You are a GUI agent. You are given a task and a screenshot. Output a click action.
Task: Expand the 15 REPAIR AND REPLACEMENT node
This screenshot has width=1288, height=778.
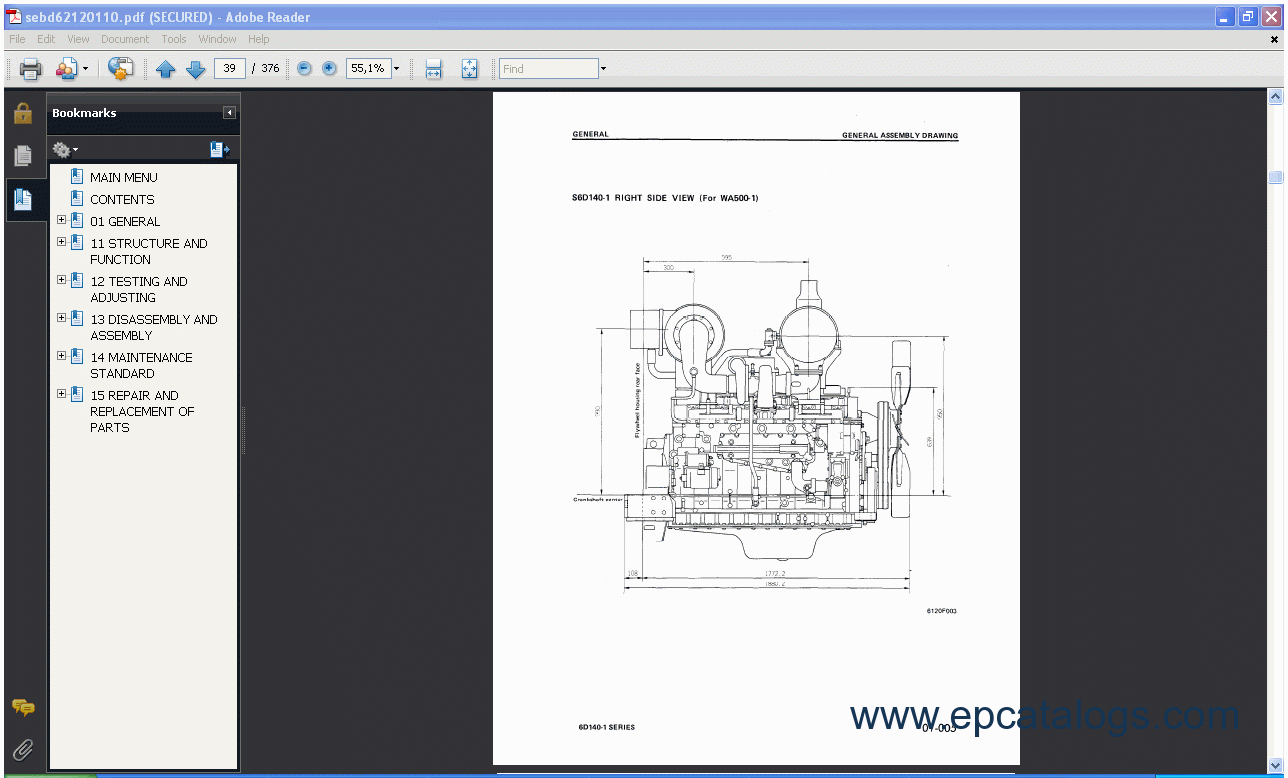(61, 394)
